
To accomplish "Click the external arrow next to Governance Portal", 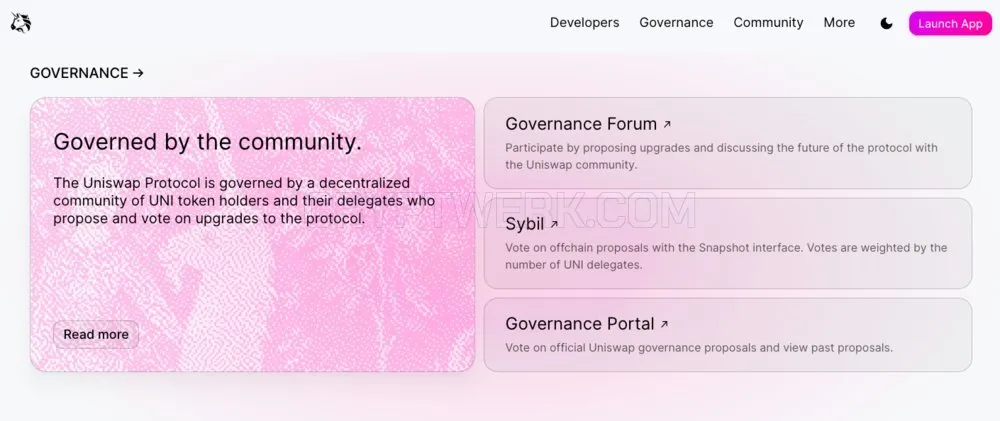I will click(x=664, y=324).
